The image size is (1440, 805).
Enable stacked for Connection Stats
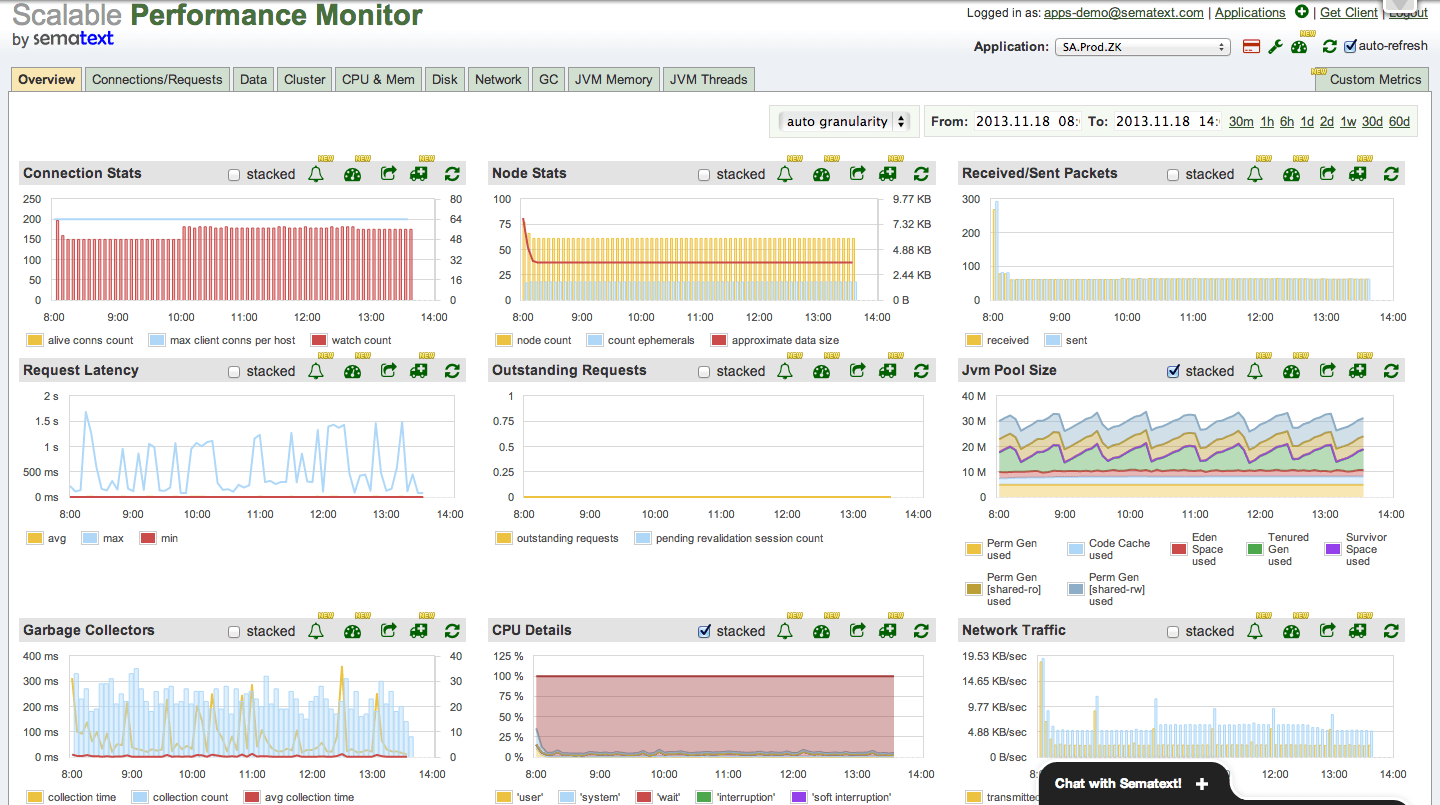point(234,175)
